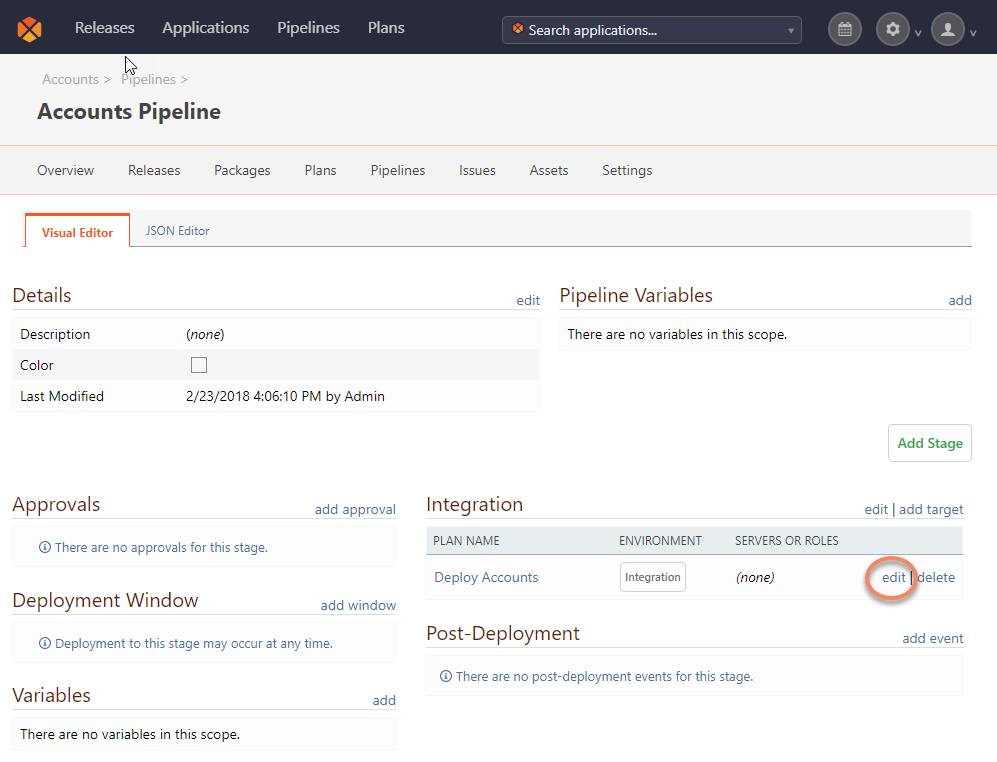997x762 pixels.
Task: Open the user profile avatar icon
Action: pyautogui.click(x=948, y=29)
